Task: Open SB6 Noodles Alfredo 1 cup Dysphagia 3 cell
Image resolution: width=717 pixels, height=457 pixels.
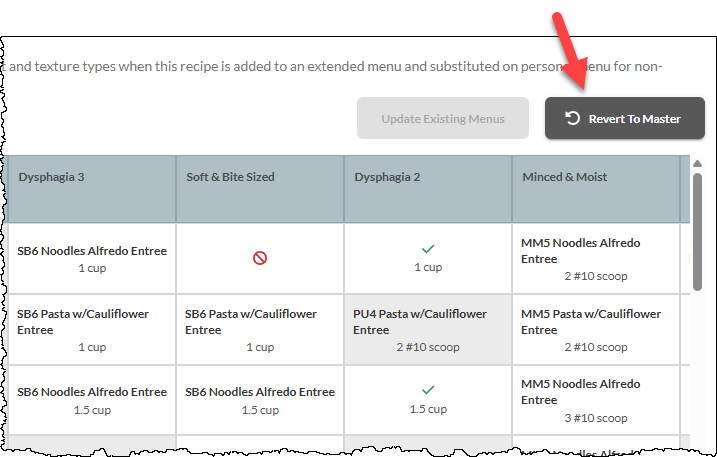Action: [x=92, y=258]
